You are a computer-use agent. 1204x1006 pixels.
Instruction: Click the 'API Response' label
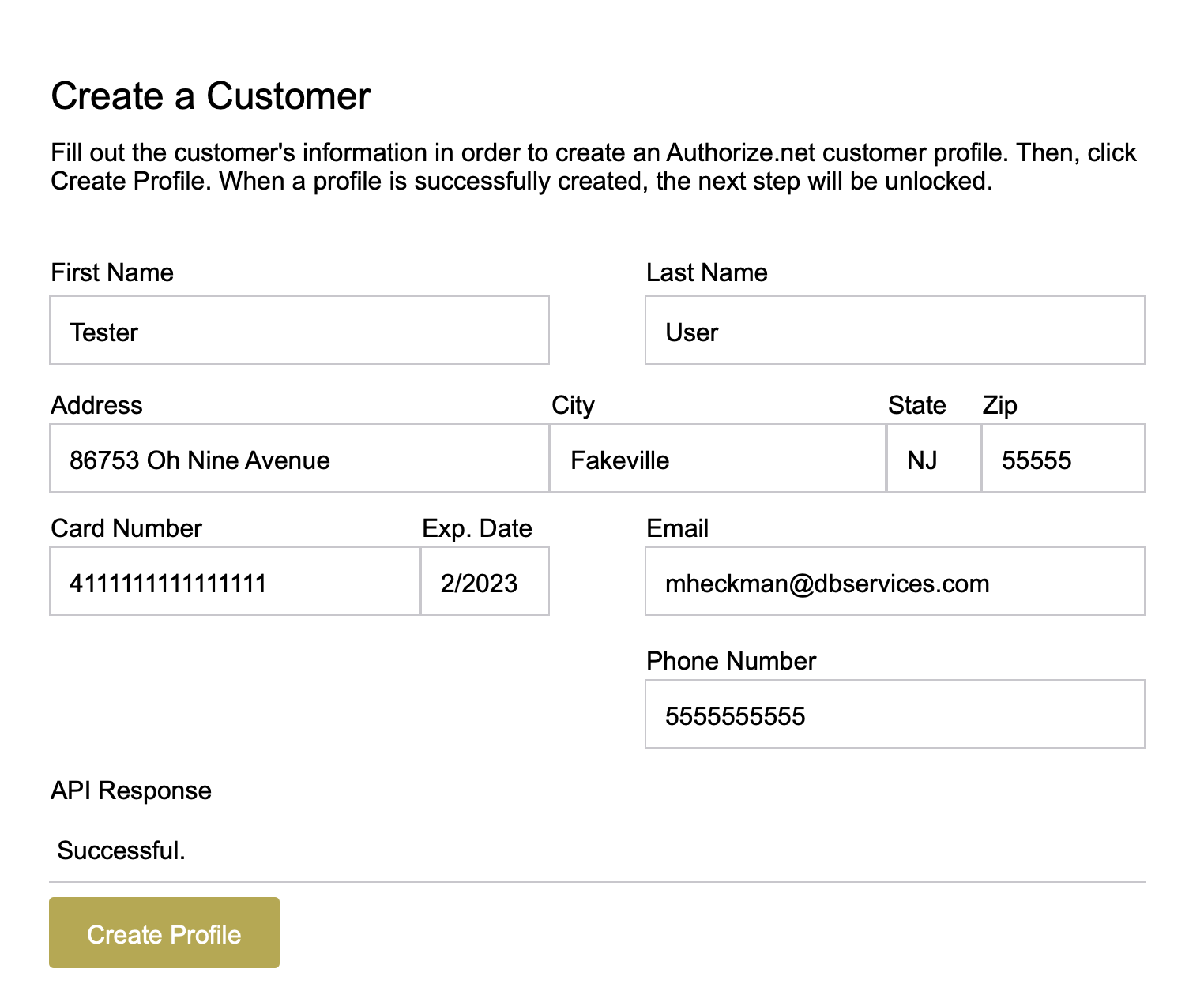coord(131,790)
